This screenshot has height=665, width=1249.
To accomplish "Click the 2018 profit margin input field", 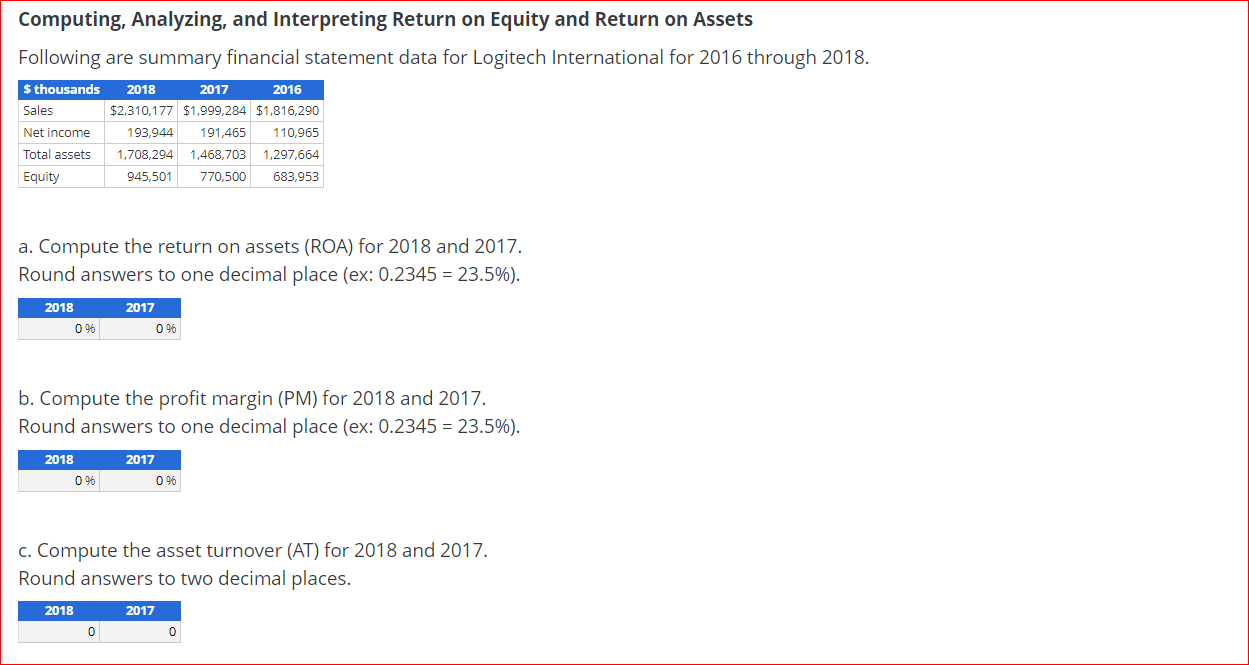I will coord(58,480).
